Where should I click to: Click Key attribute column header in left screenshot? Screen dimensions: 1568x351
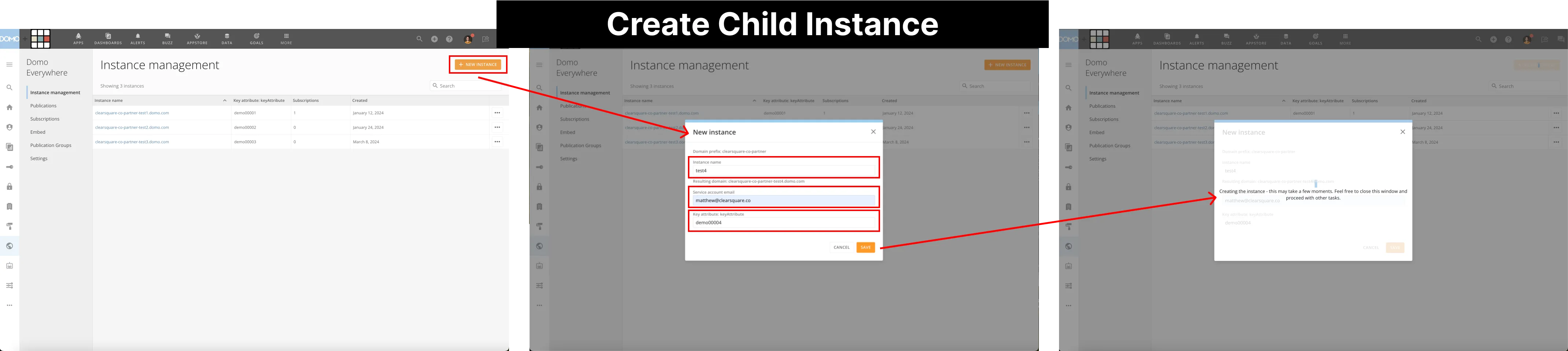point(259,100)
